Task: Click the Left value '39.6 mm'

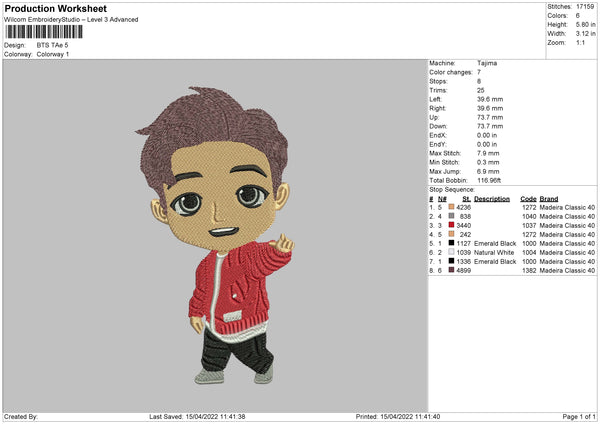Action: tap(490, 99)
